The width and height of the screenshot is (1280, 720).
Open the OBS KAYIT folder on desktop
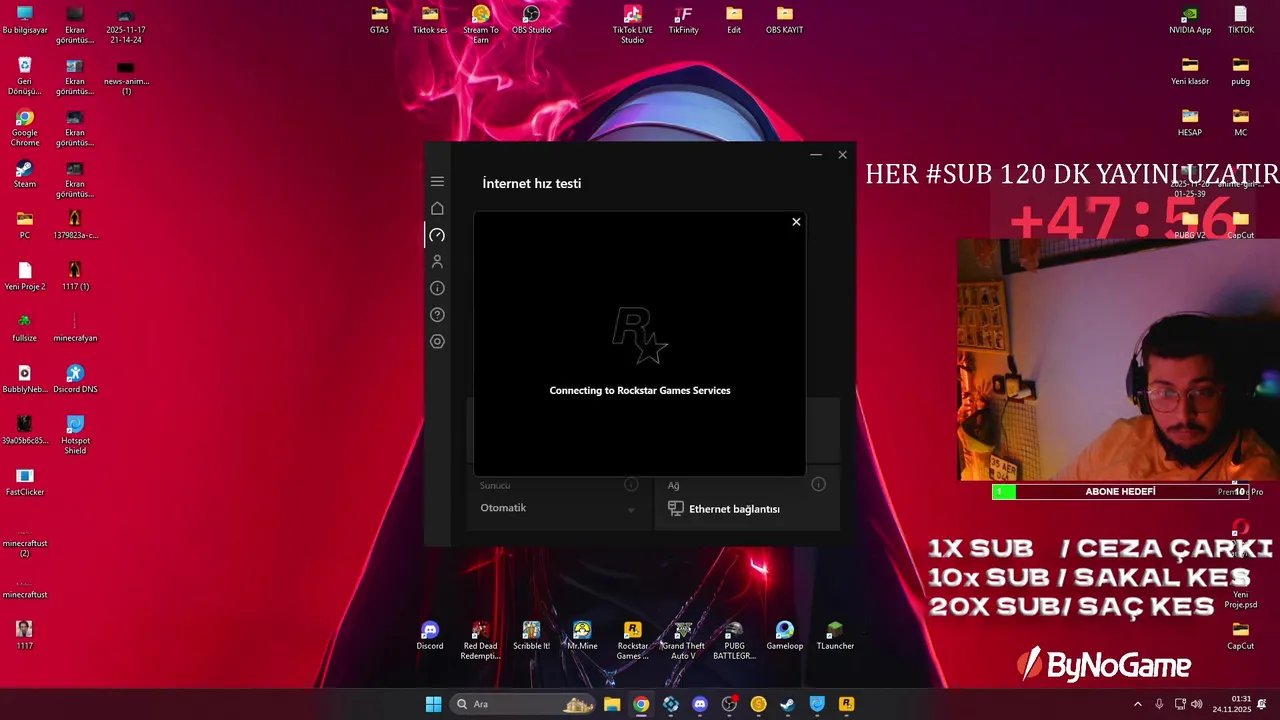point(785,20)
